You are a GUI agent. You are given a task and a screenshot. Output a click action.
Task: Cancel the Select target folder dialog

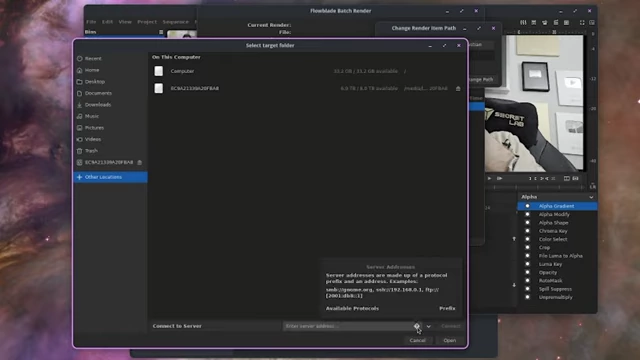point(418,340)
